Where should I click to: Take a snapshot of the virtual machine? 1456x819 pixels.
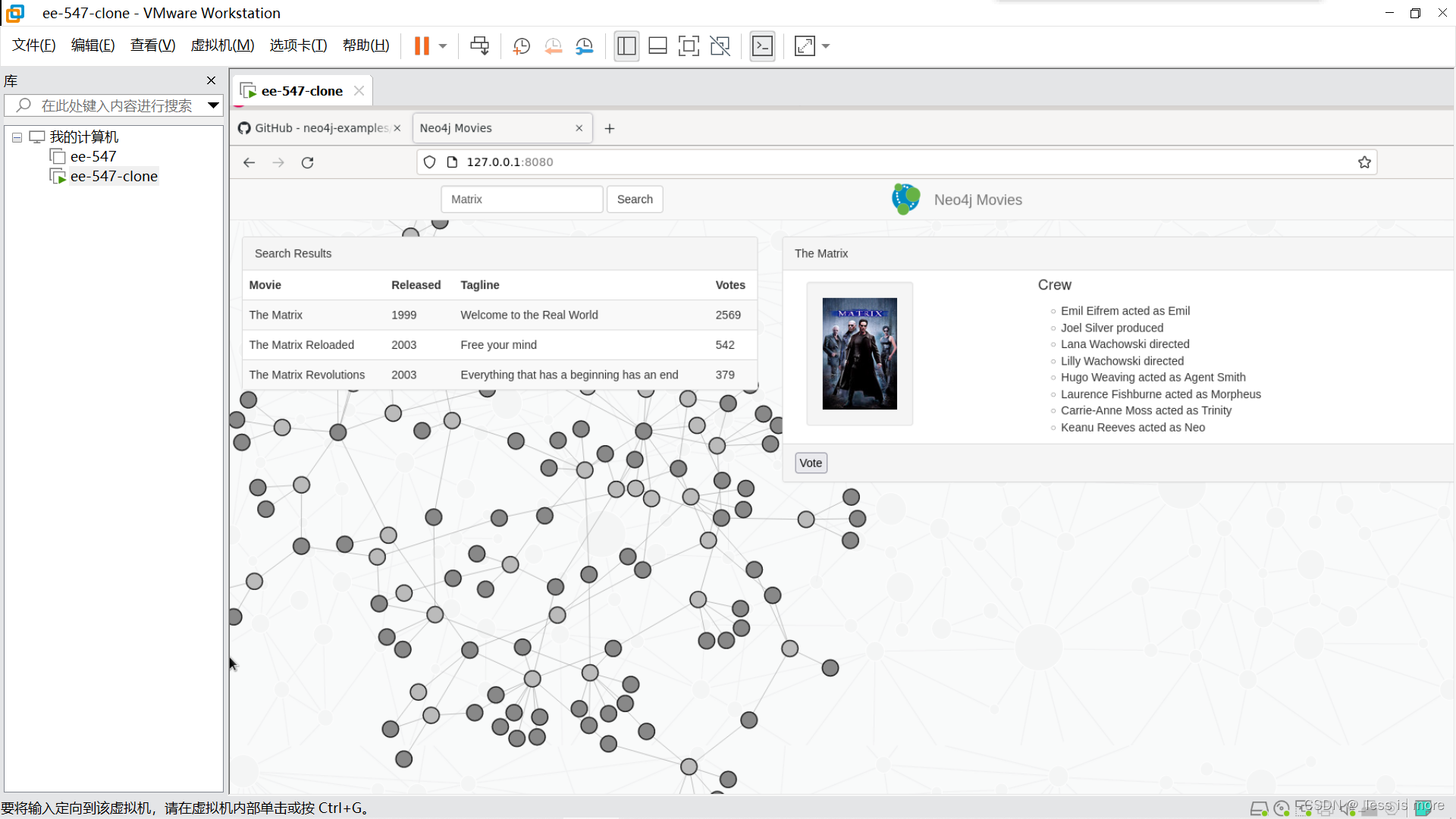[521, 45]
